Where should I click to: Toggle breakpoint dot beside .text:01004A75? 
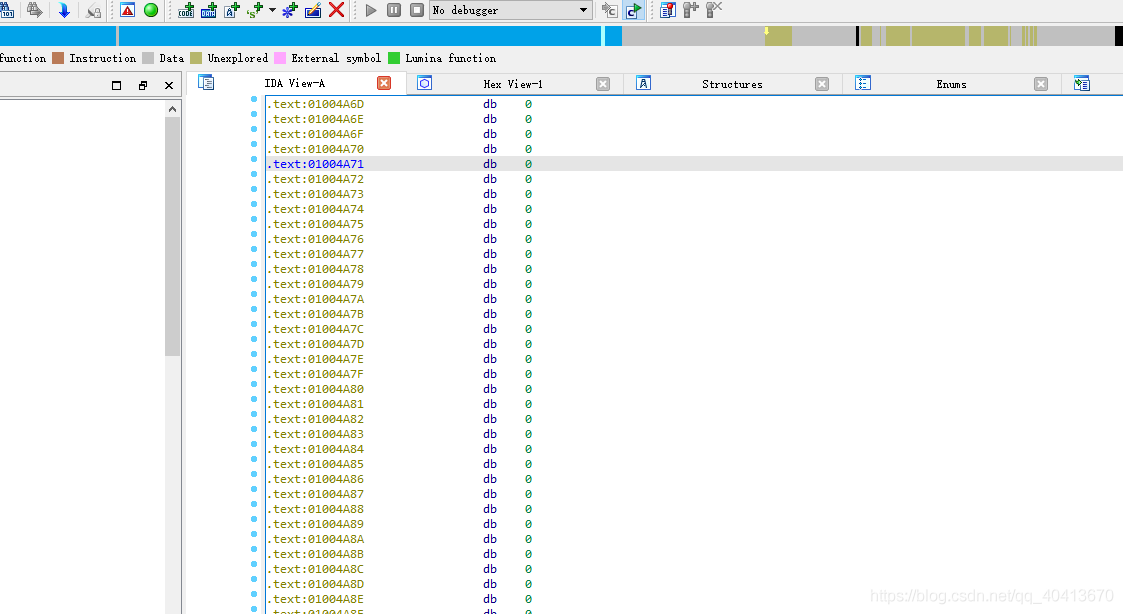254,220
